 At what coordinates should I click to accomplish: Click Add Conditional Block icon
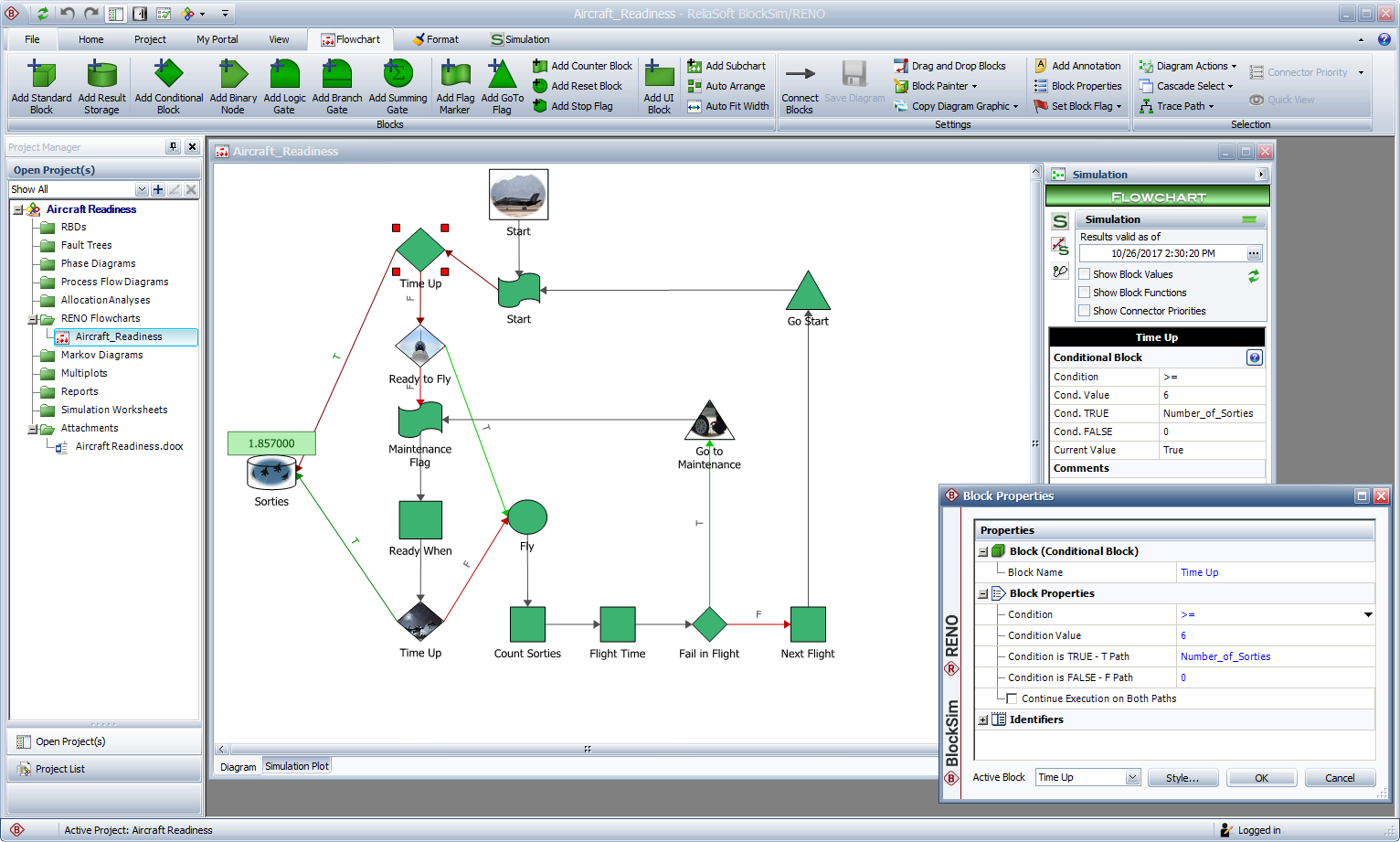[x=168, y=75]
